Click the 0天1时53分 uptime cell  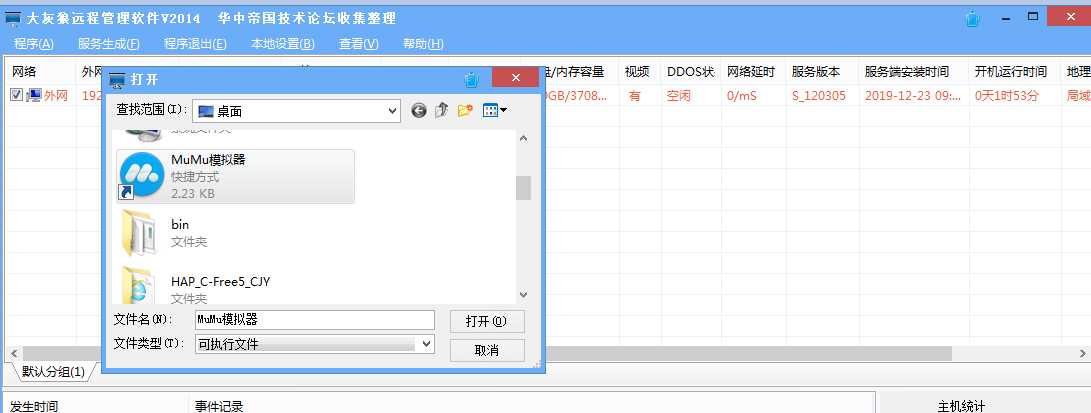click(1006, 96)
